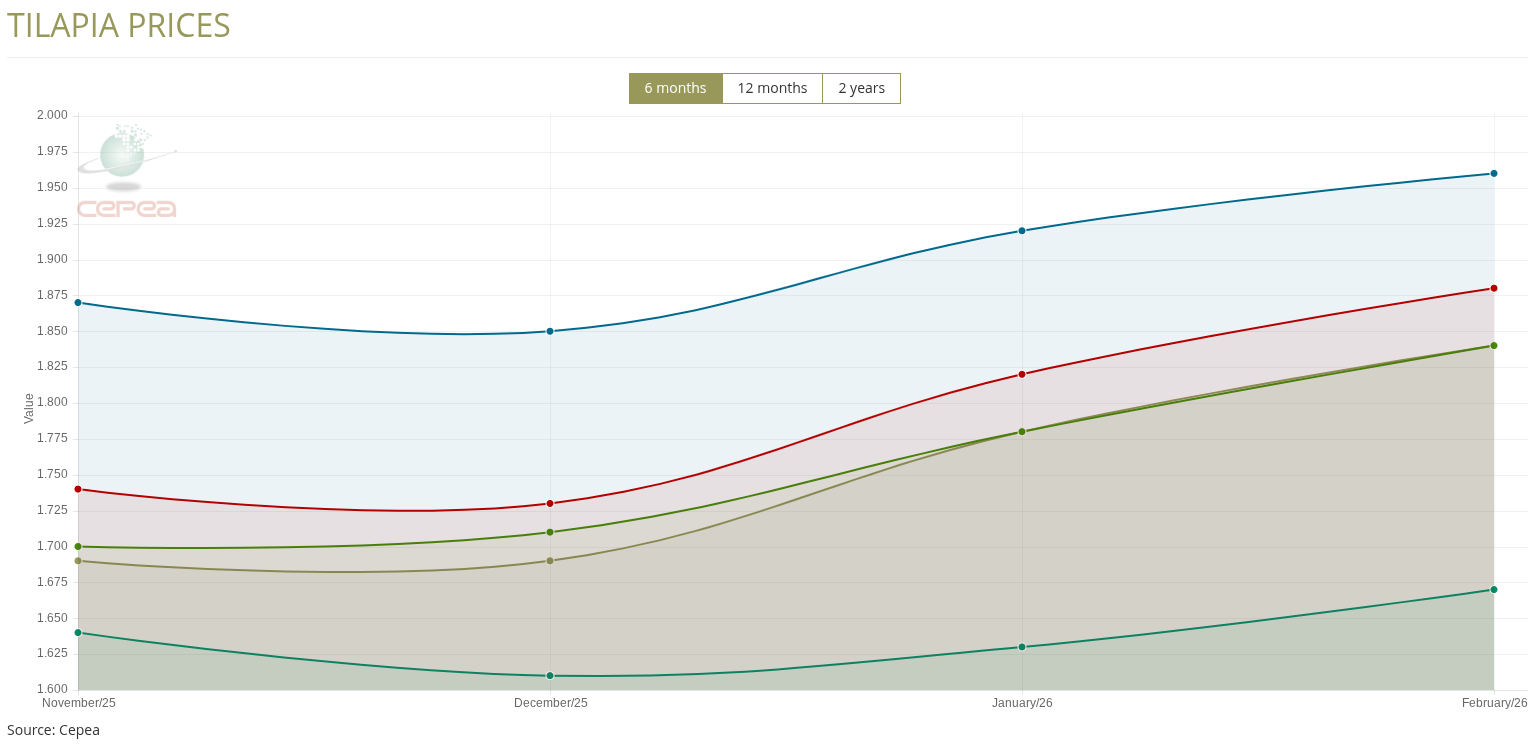Click red series point at January/26
The height and width of the screenshot is (746, 1528).
coord(1022,374)
